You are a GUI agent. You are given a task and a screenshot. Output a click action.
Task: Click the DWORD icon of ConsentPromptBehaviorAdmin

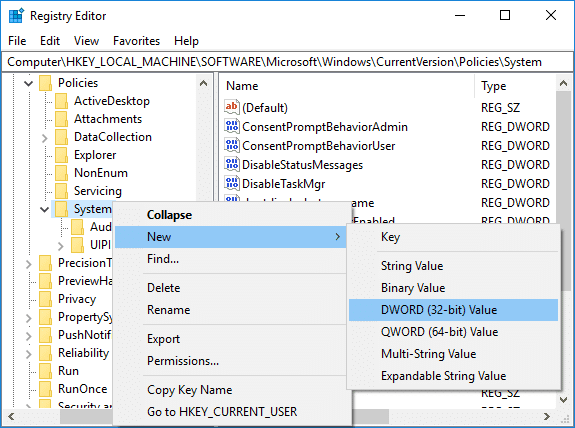[232, 126]
